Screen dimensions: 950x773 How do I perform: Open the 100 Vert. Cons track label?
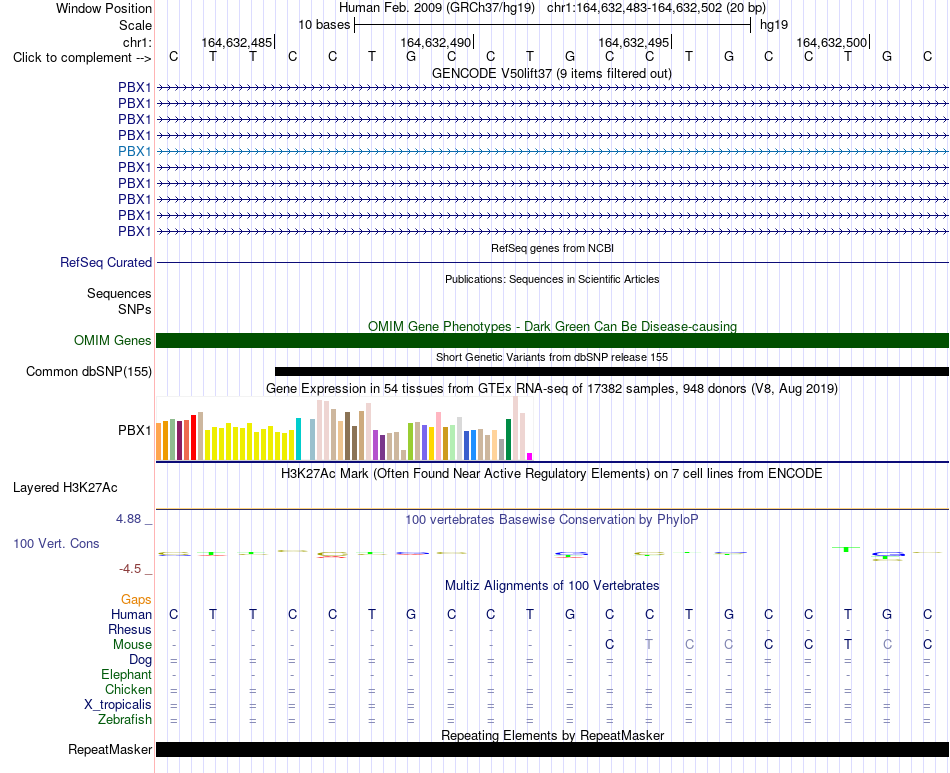point(56,543)
